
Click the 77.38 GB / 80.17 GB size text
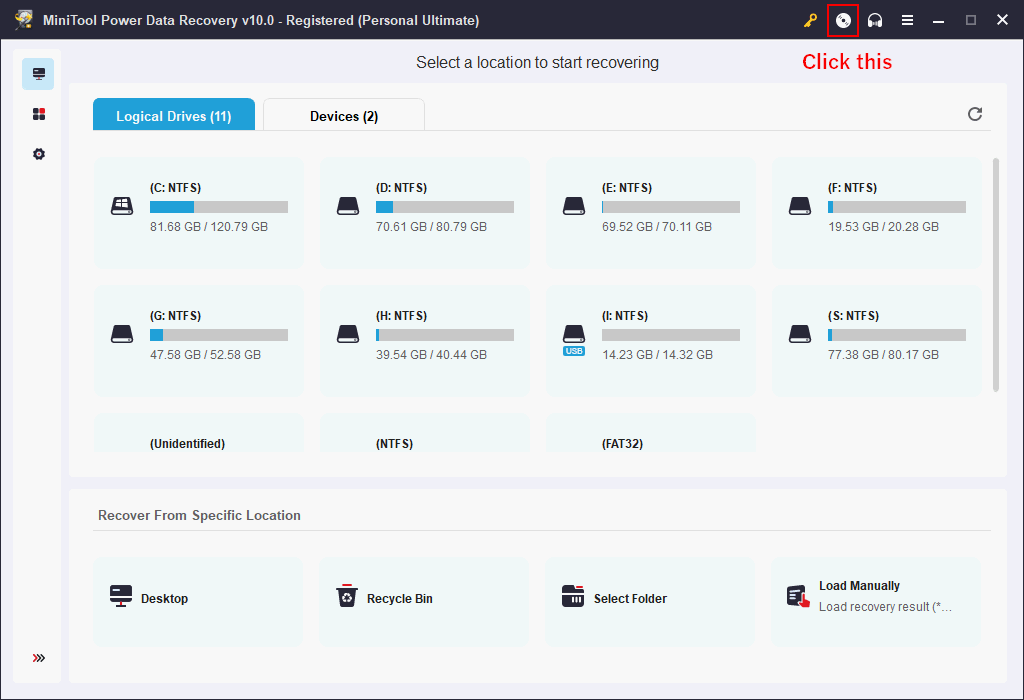pos(884,355)
